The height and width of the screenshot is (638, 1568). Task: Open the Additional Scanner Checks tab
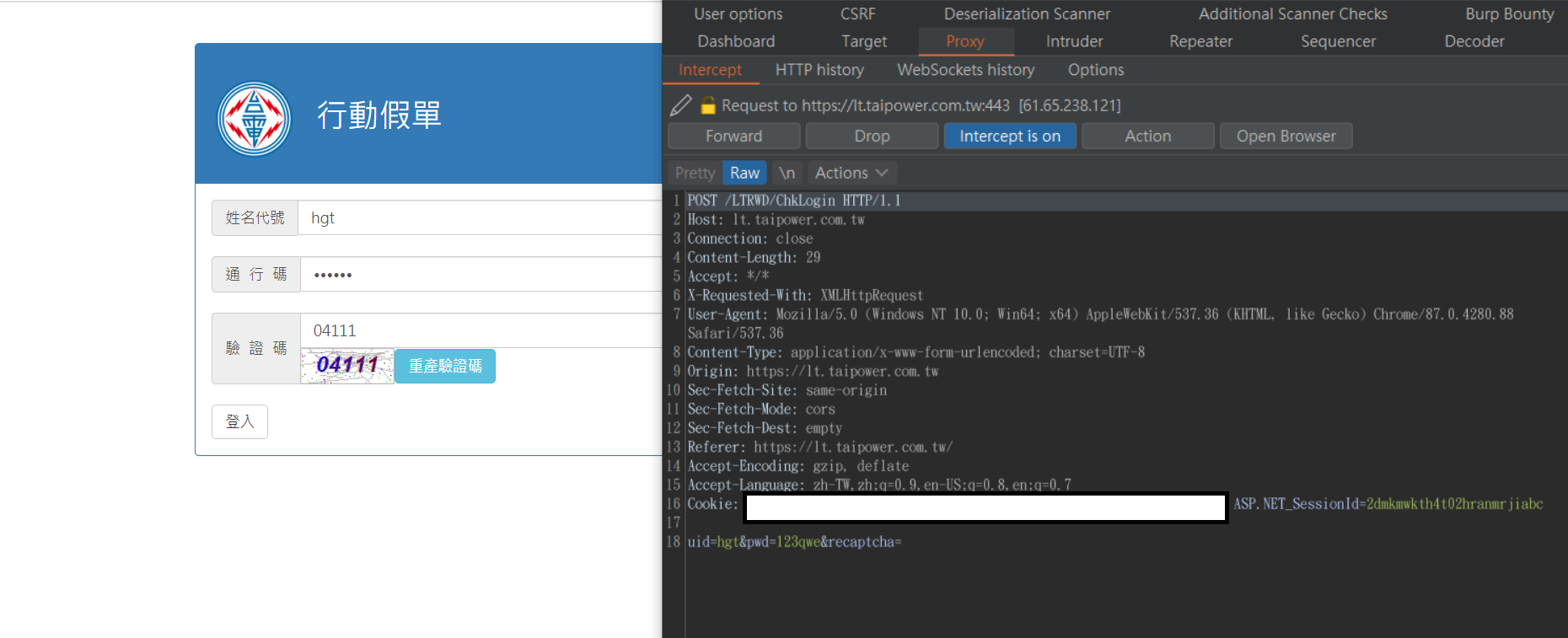(1293, 13)
